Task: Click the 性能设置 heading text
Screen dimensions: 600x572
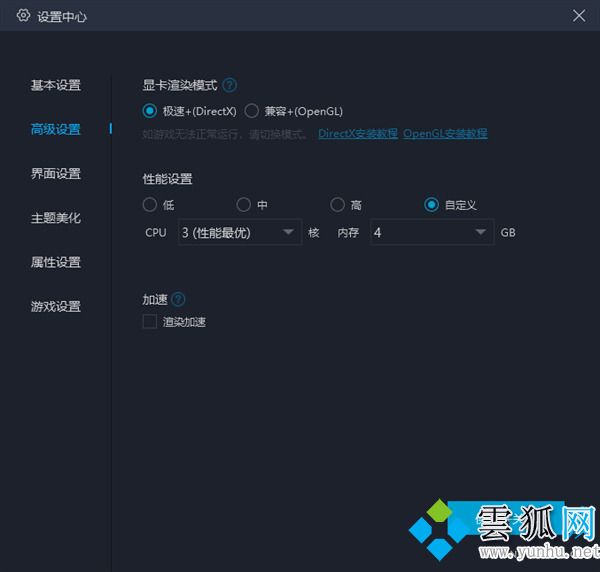Action: click(x=168, y=179)
